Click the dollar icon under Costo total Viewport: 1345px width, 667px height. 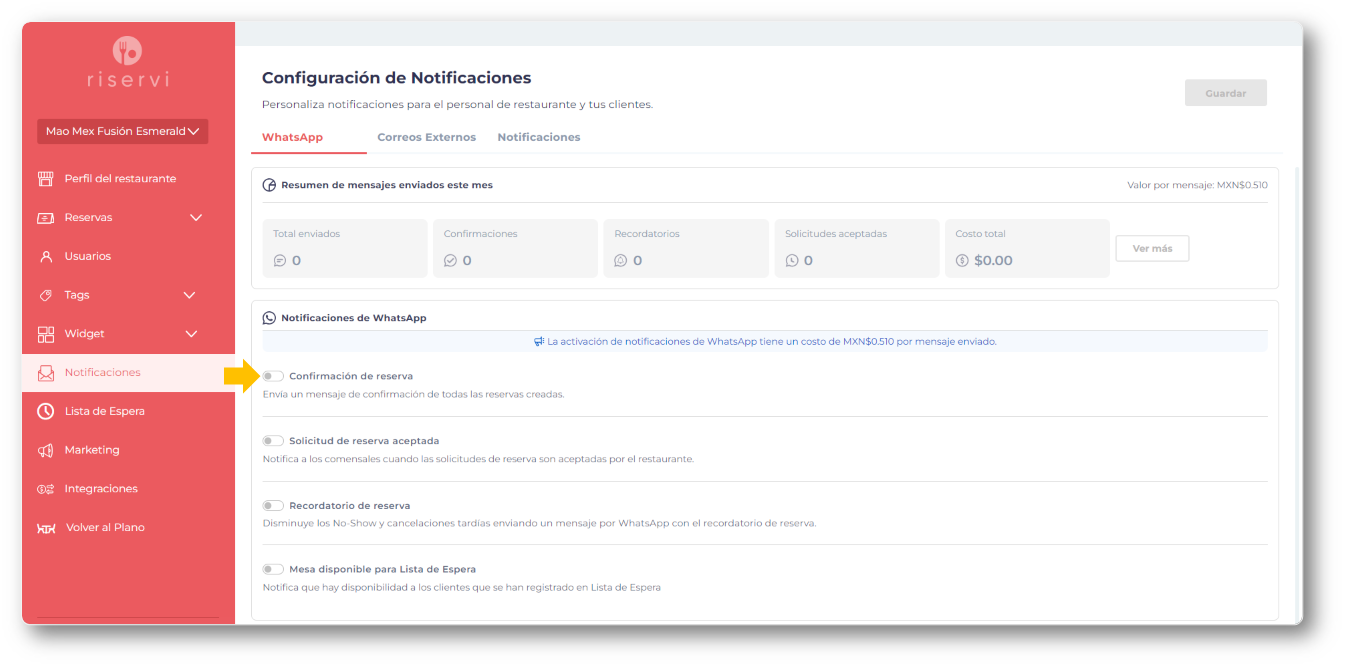pyautogui.click(x=962, y=260)
